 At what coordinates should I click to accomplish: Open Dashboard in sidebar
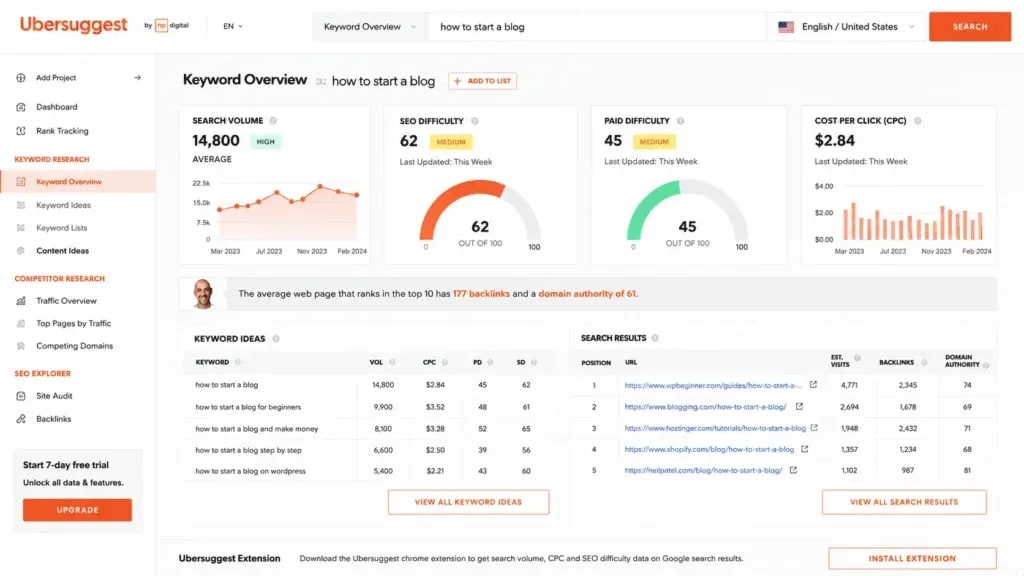click(x=57, y=106)
